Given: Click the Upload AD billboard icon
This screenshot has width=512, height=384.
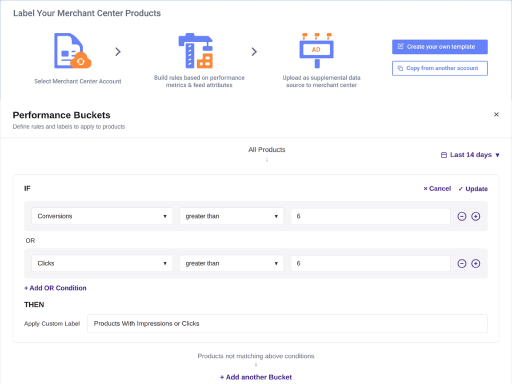Looking at the screenshot, I should point(316,51).
